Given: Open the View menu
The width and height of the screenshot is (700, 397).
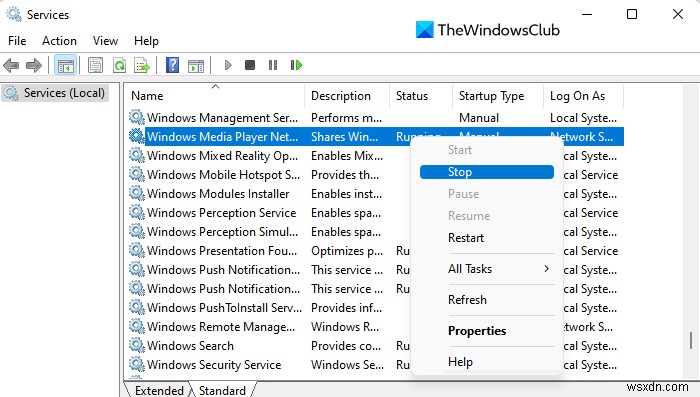Looking at the screenshot, I should pyautogui.click(x=105, y=41).
